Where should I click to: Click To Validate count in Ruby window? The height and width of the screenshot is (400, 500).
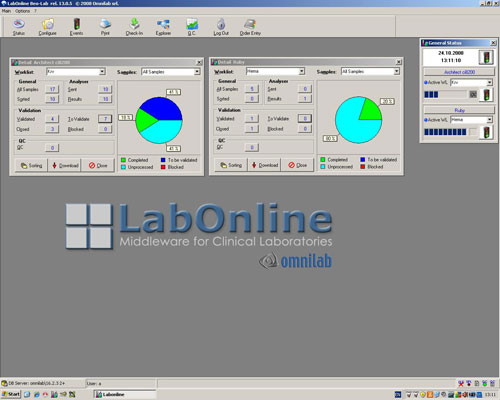305,118
